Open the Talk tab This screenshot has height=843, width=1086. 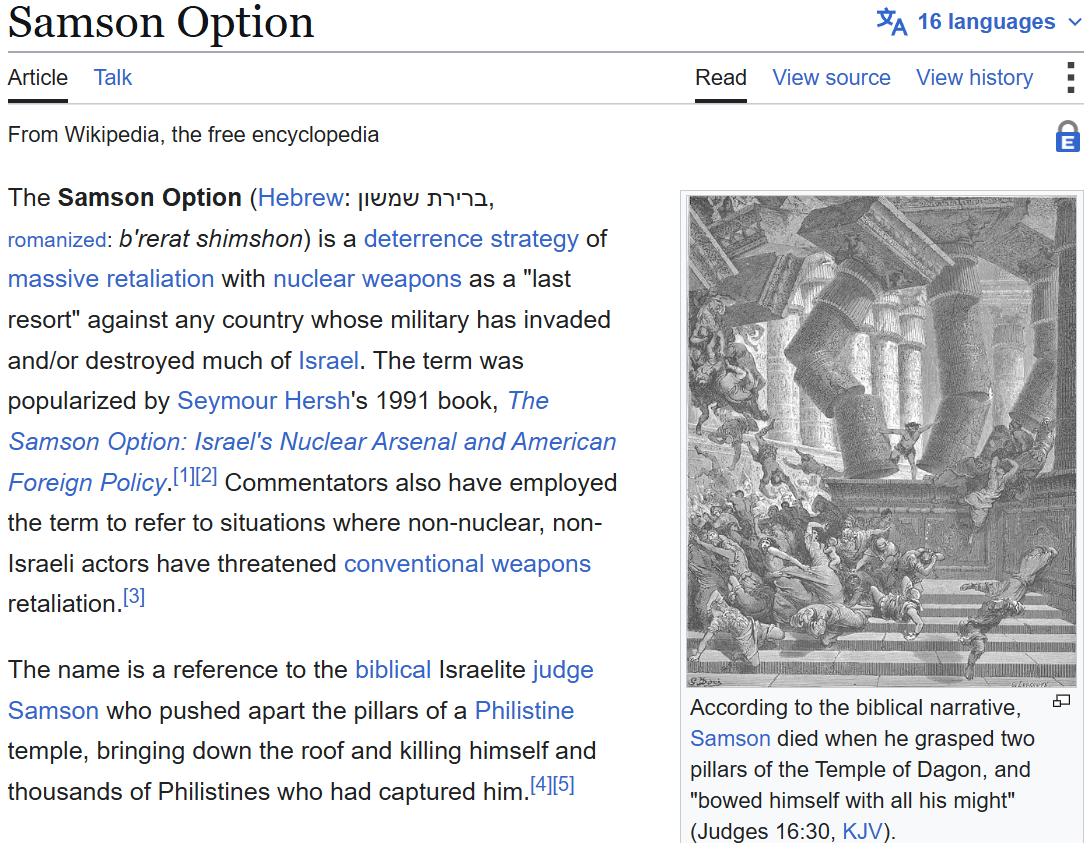coord(112,78)
